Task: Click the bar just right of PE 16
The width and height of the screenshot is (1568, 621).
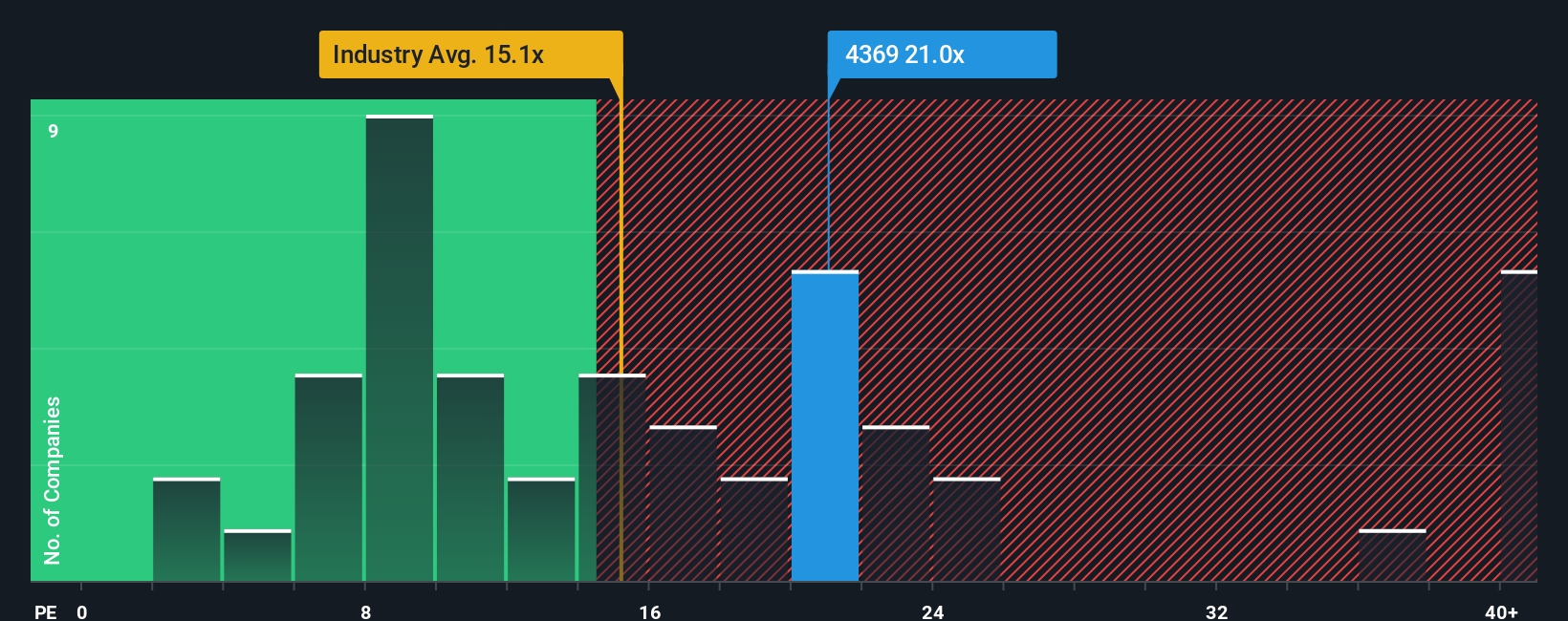Action: (683, 503)
